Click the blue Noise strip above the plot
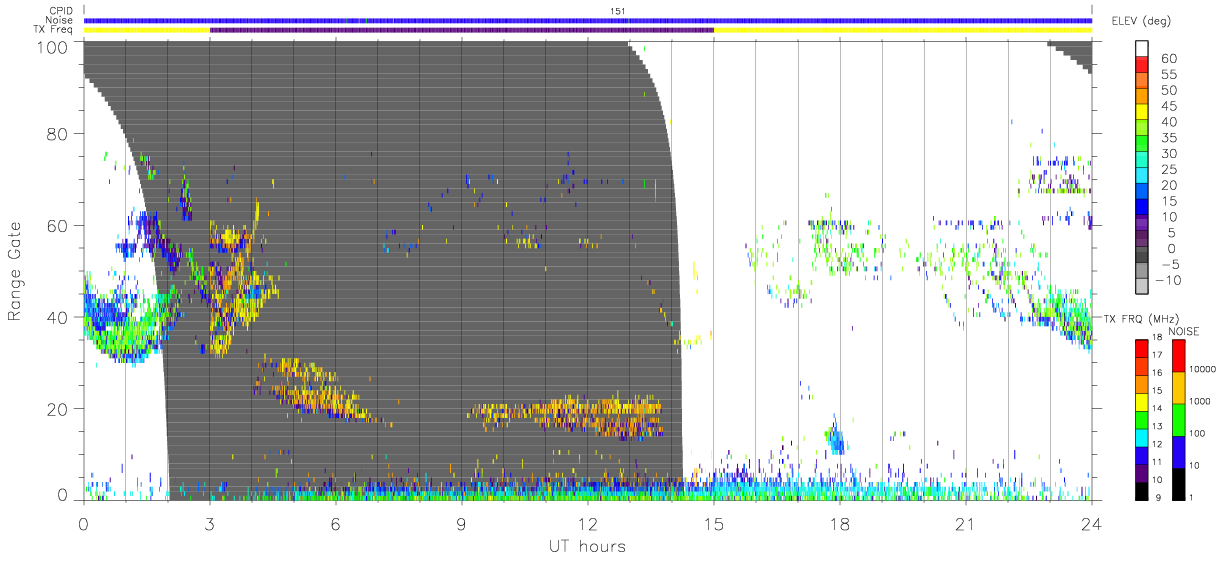Image resolution: width=1228 pixels, height=567 pixels. tap(587, 20)
